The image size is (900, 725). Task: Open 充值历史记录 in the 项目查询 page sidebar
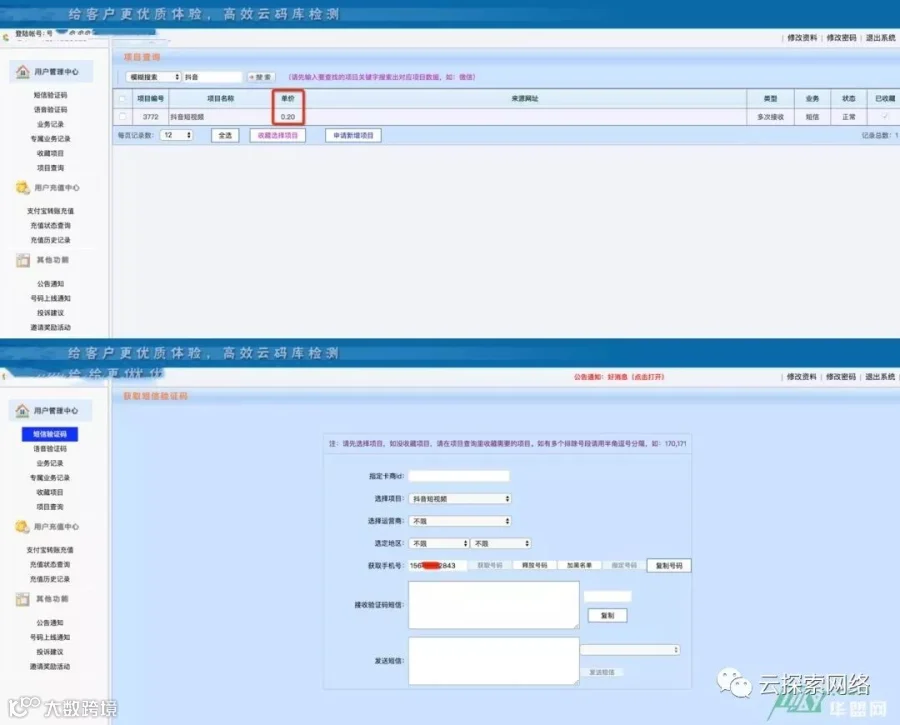pos(50,241)
